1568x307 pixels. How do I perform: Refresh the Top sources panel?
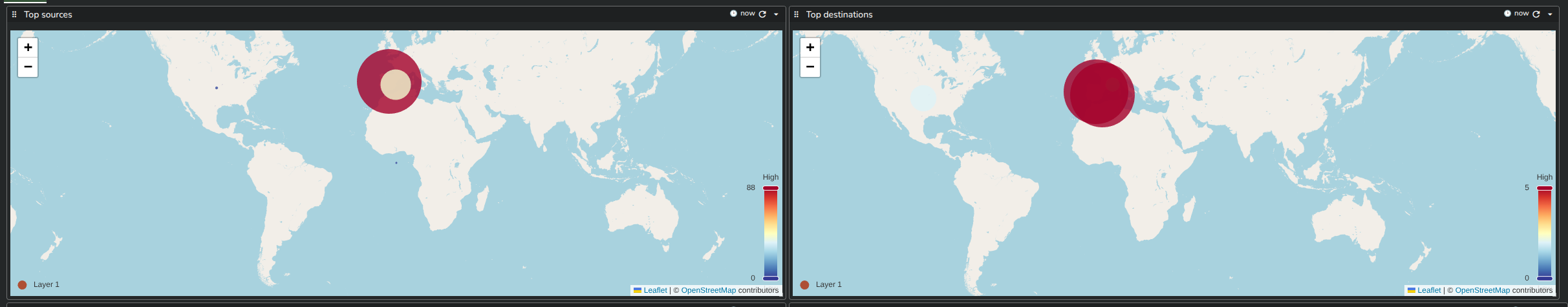pos(762,14)
